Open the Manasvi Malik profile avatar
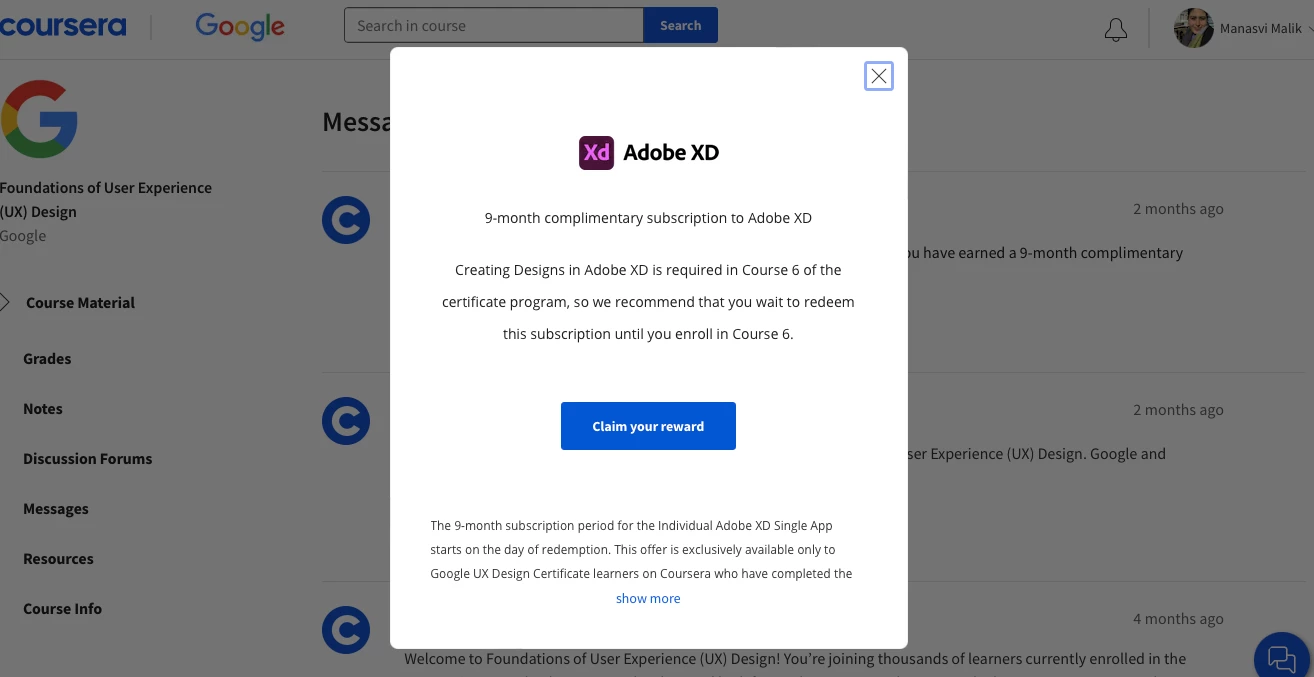Viewport: 1314px width, 677px height. pyautogui.click(x=1194, y=28)
